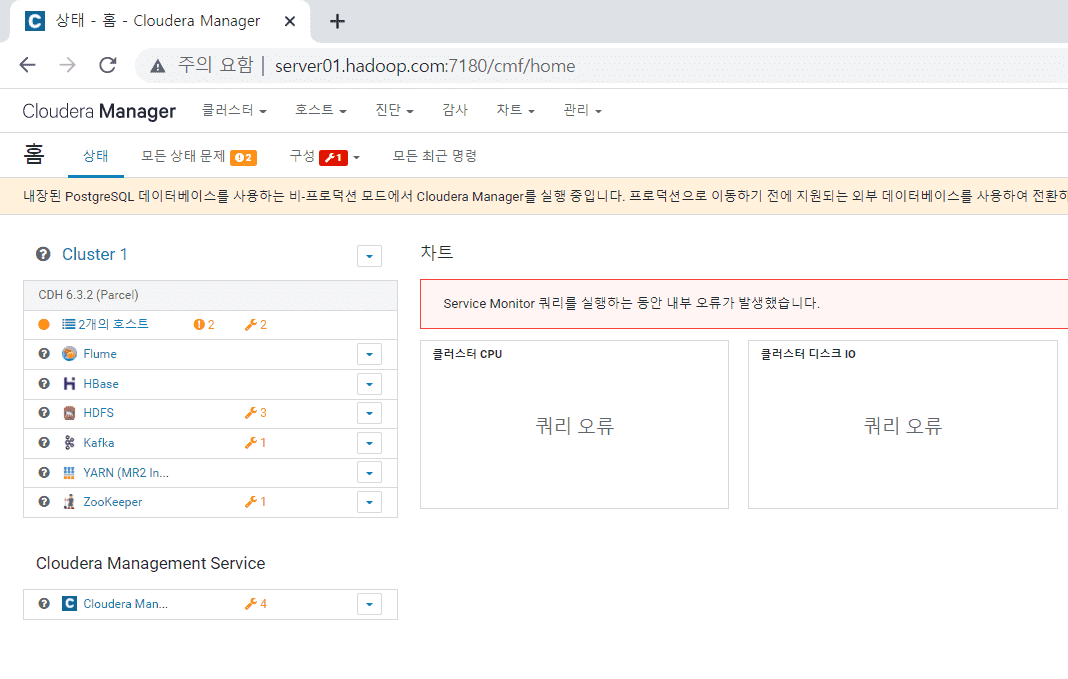Viewport: 1068px width, 679px height.
Task: Expand the Cluster 1 actions dropdown
Action: pyautogui.click(x=369, y=256)
